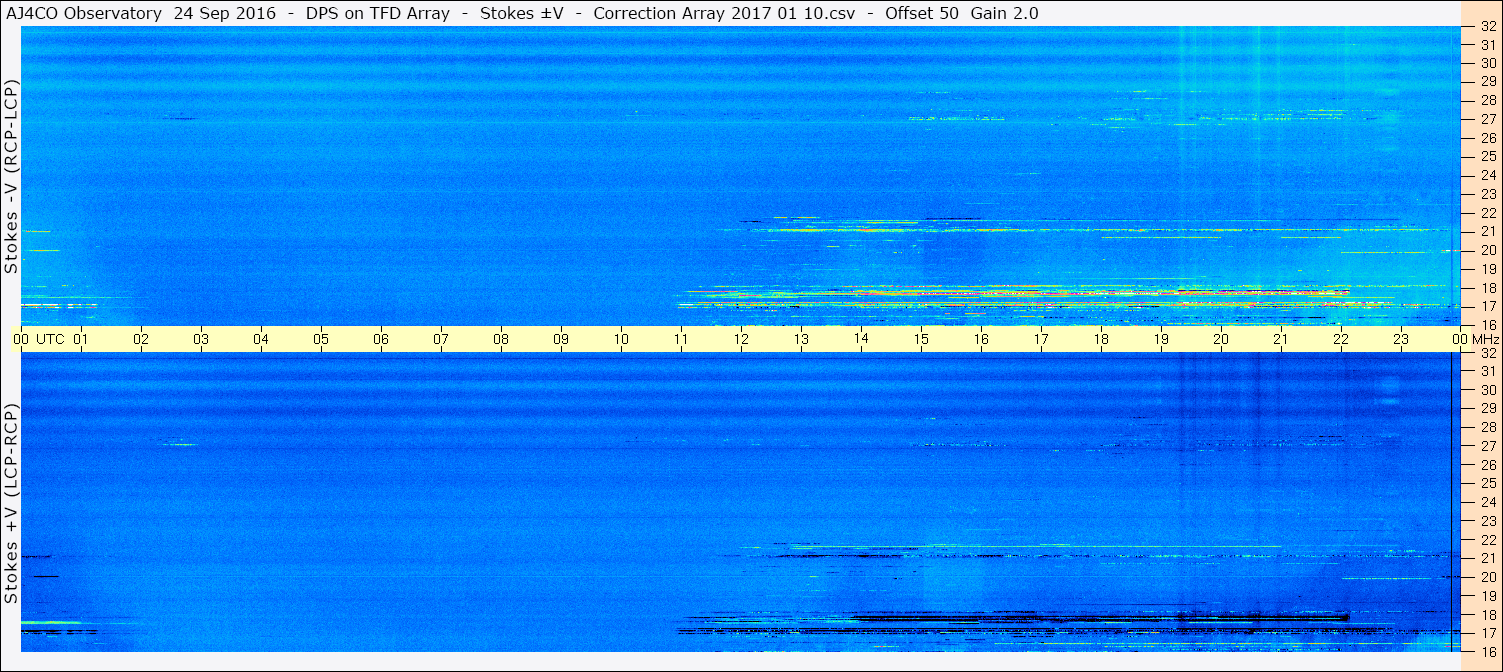Click the 21 hour time label
The image size is (1503, 672).
point(1281,339)
